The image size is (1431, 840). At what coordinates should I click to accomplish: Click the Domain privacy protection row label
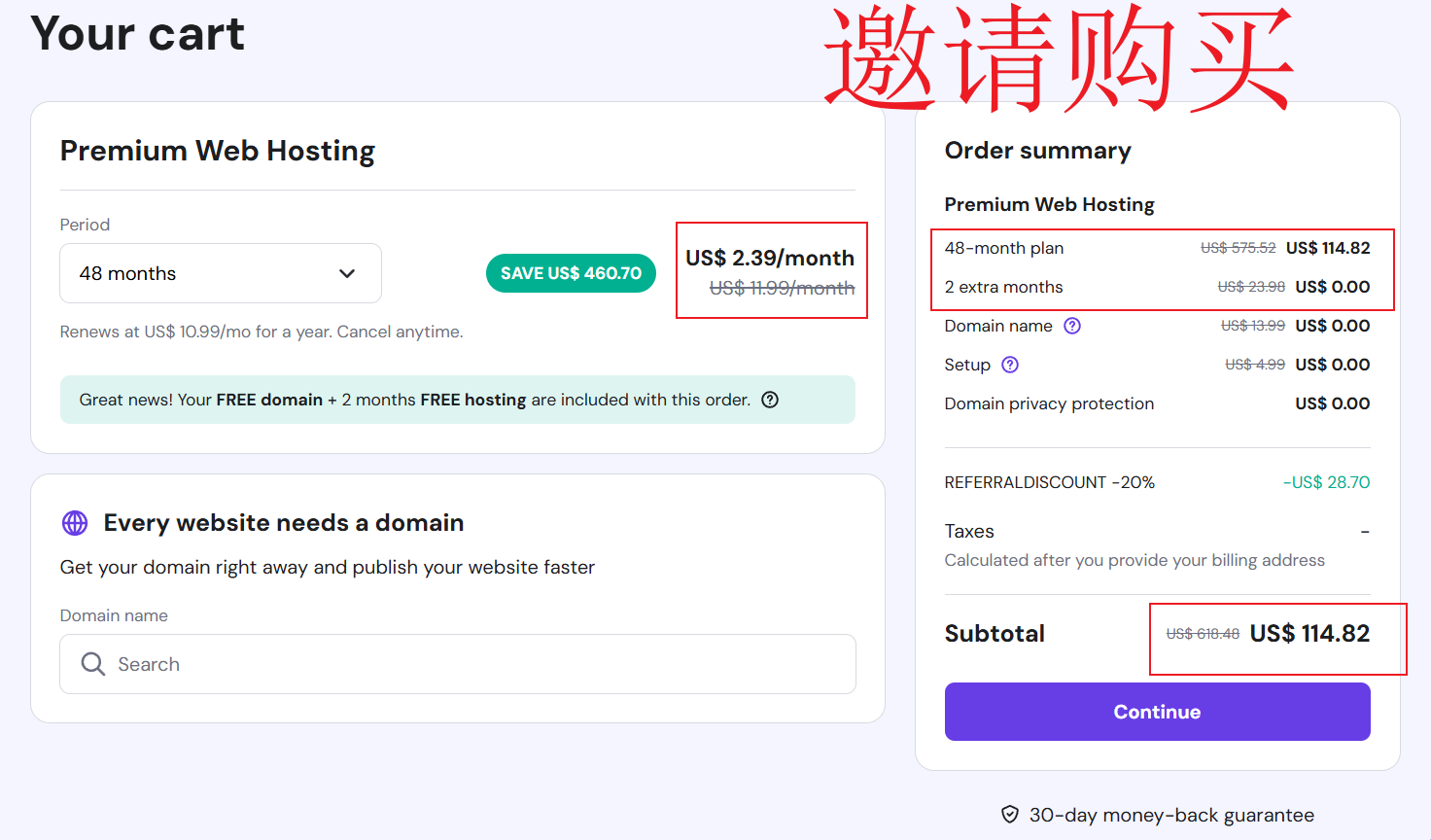[1049, 403]
